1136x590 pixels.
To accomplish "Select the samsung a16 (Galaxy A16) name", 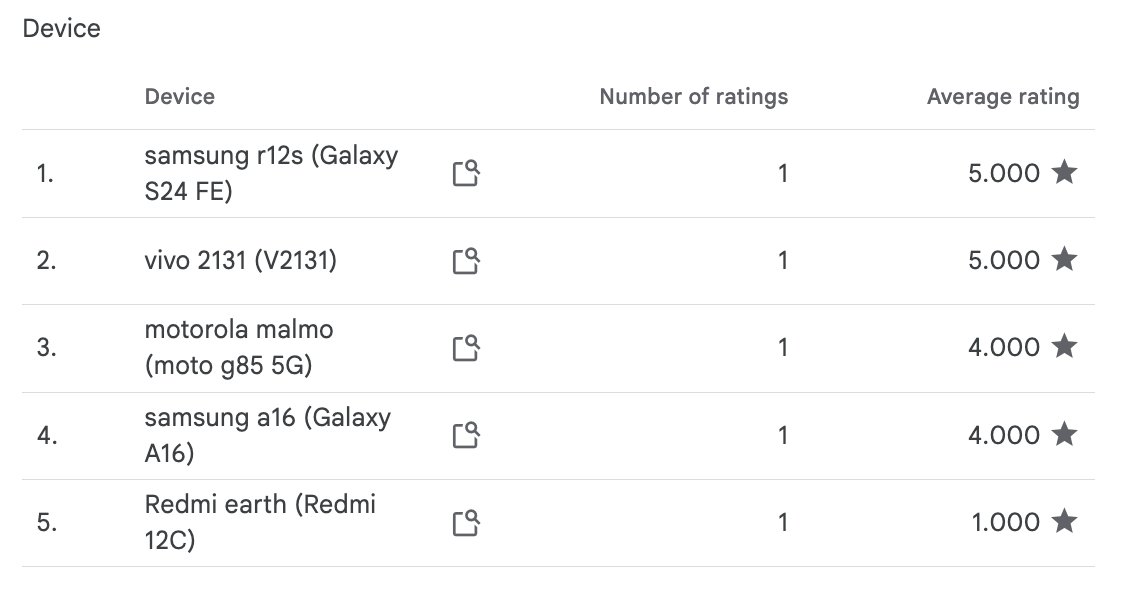I will (267, 435).
